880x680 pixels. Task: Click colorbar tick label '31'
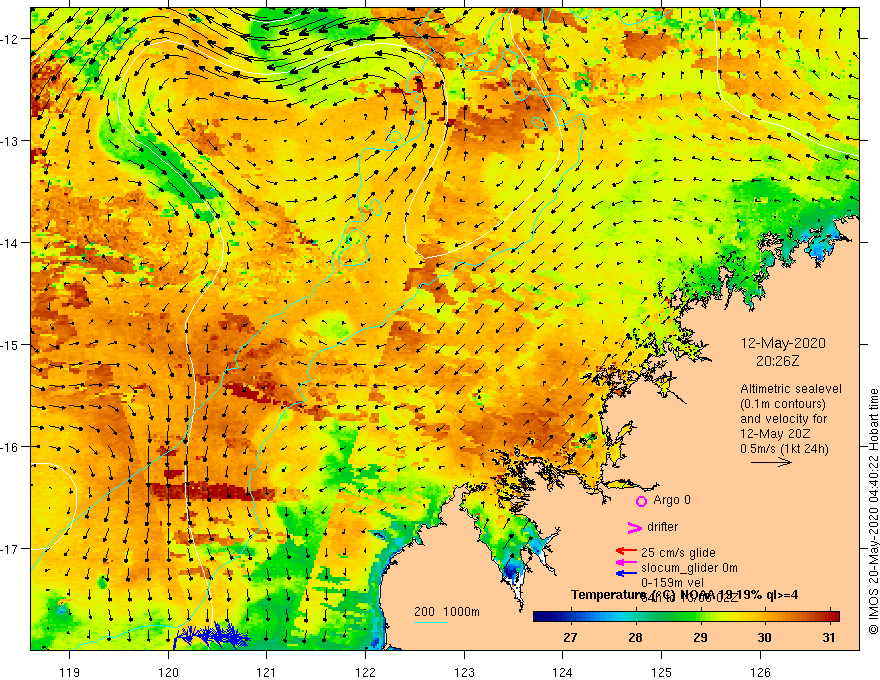pos(829,637)
